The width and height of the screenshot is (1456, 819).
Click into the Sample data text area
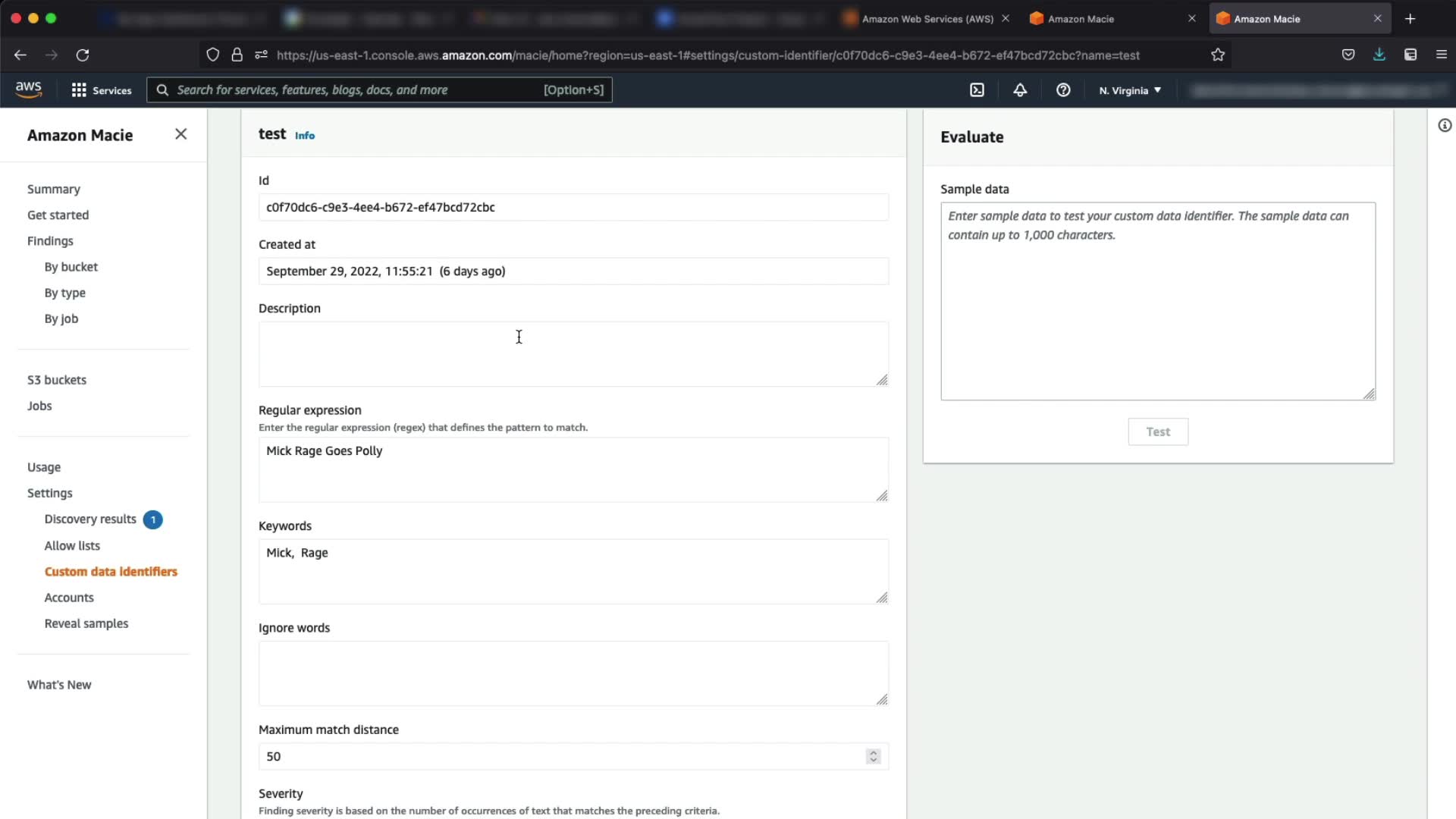[1157, 301]
